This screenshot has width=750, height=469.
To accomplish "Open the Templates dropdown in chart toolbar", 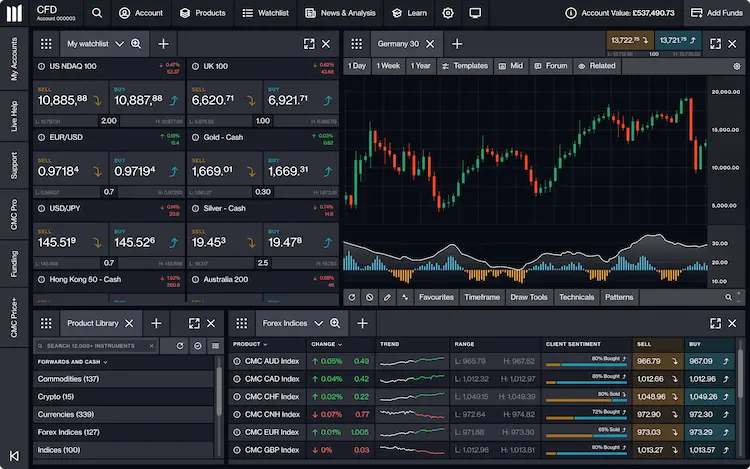I will coord(464,66).
